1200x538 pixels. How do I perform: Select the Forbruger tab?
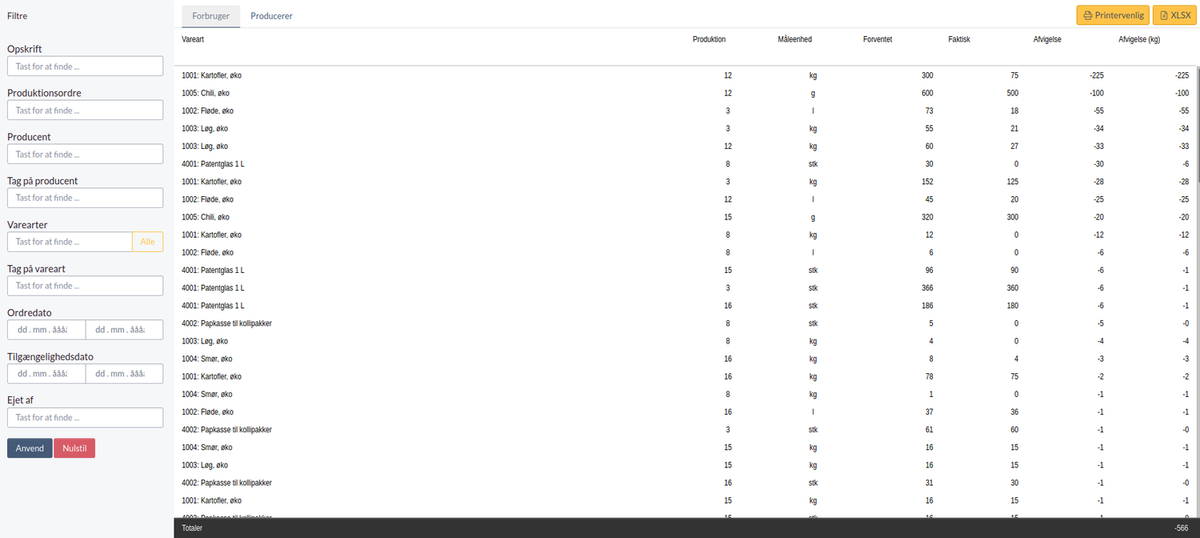point(211,16)
